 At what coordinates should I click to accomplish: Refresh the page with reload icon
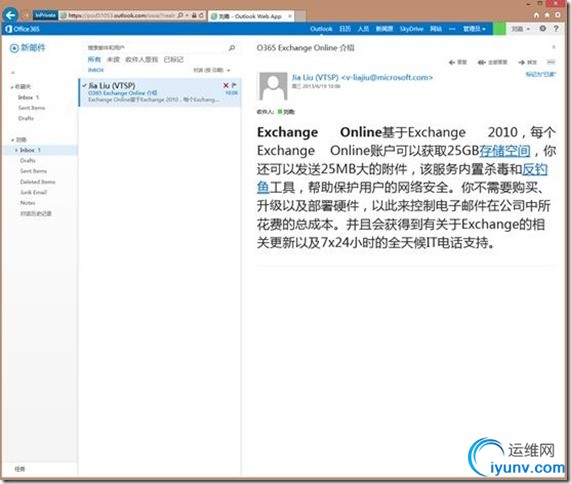coord(201,15)
